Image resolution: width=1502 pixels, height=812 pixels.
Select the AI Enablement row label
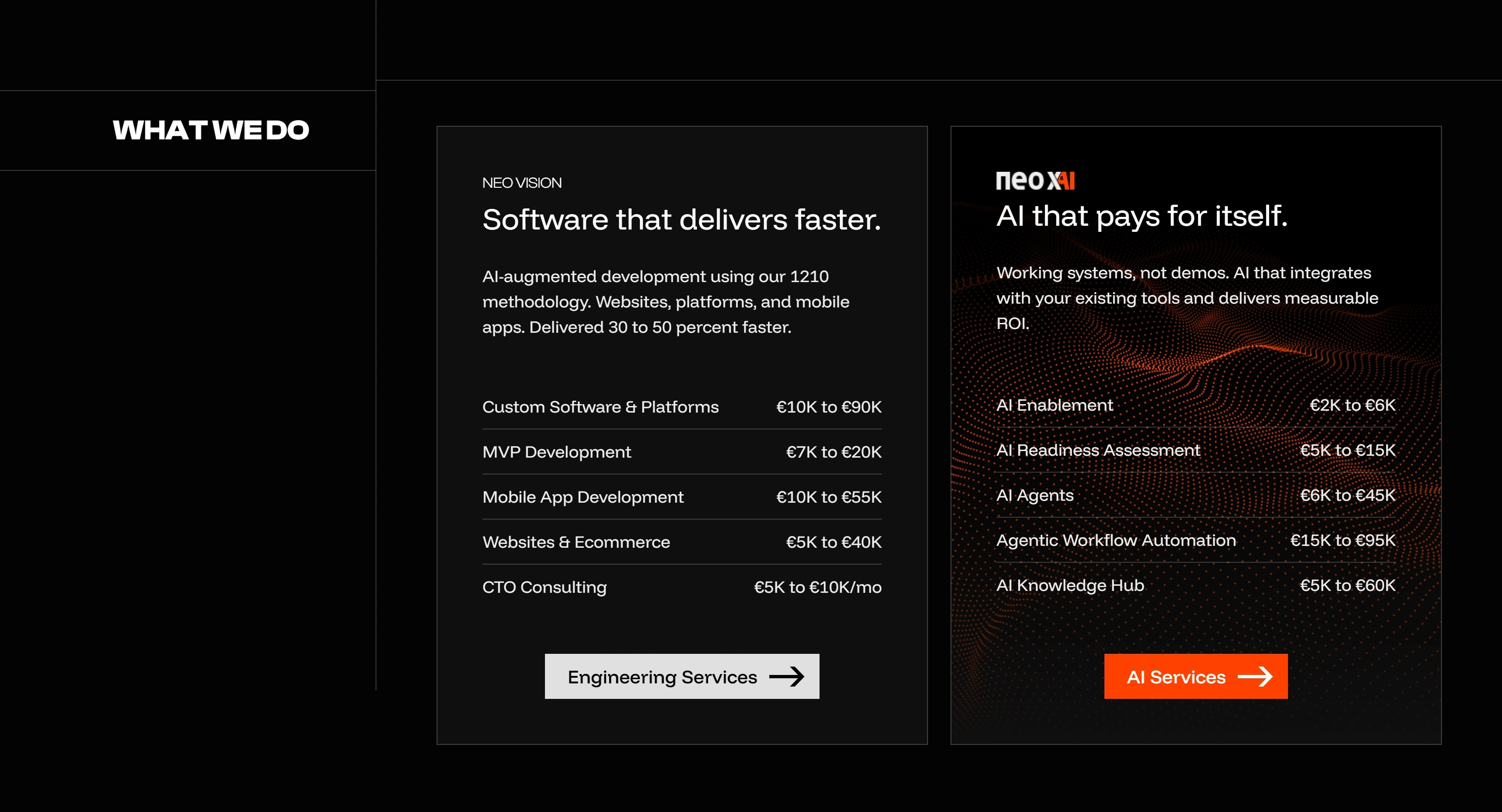(1054, 405)
